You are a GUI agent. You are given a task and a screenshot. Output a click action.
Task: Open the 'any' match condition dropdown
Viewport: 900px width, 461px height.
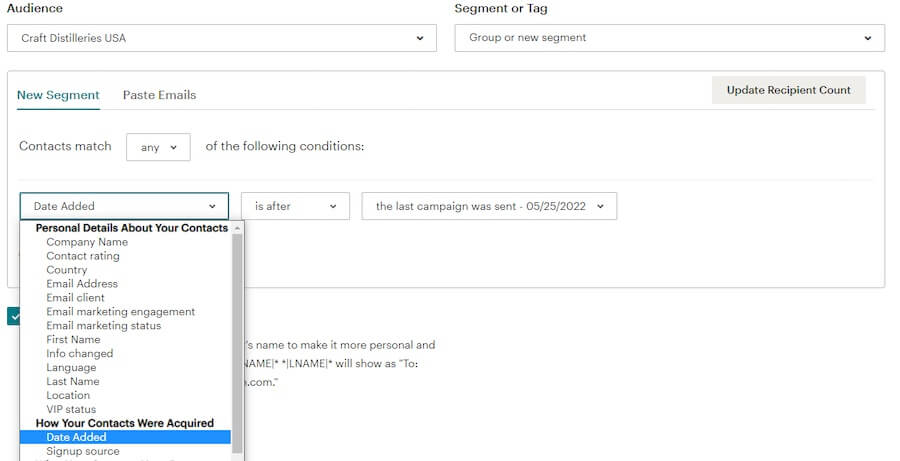pos(158,147)
